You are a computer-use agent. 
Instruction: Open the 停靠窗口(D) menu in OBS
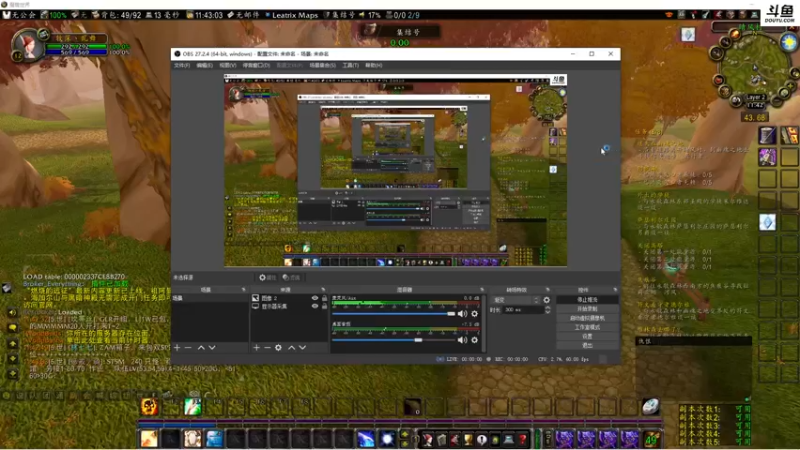pos(256,65)
